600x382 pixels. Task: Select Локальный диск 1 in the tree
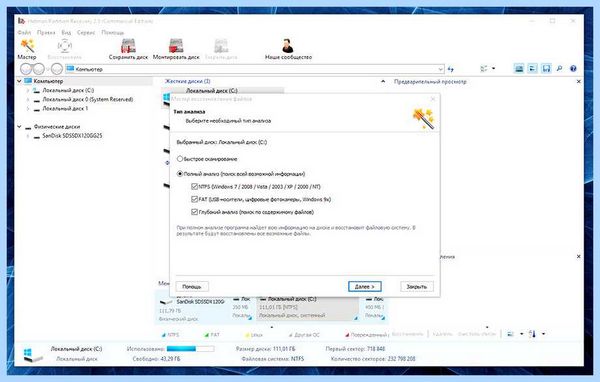point(65,109)
